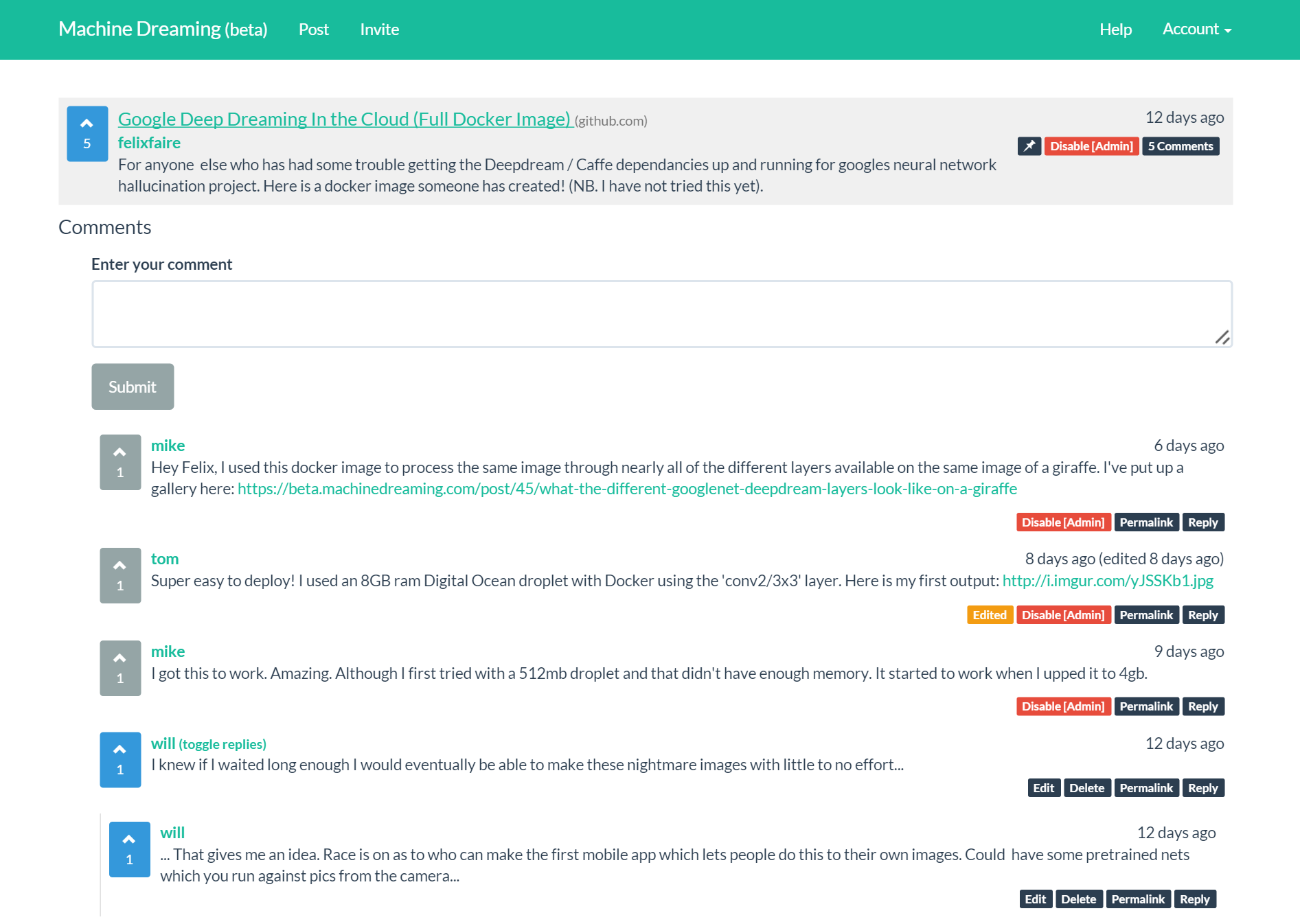Click inside the comment text area
Viewport: 1300px width, 924px height.
pos(661,314)
